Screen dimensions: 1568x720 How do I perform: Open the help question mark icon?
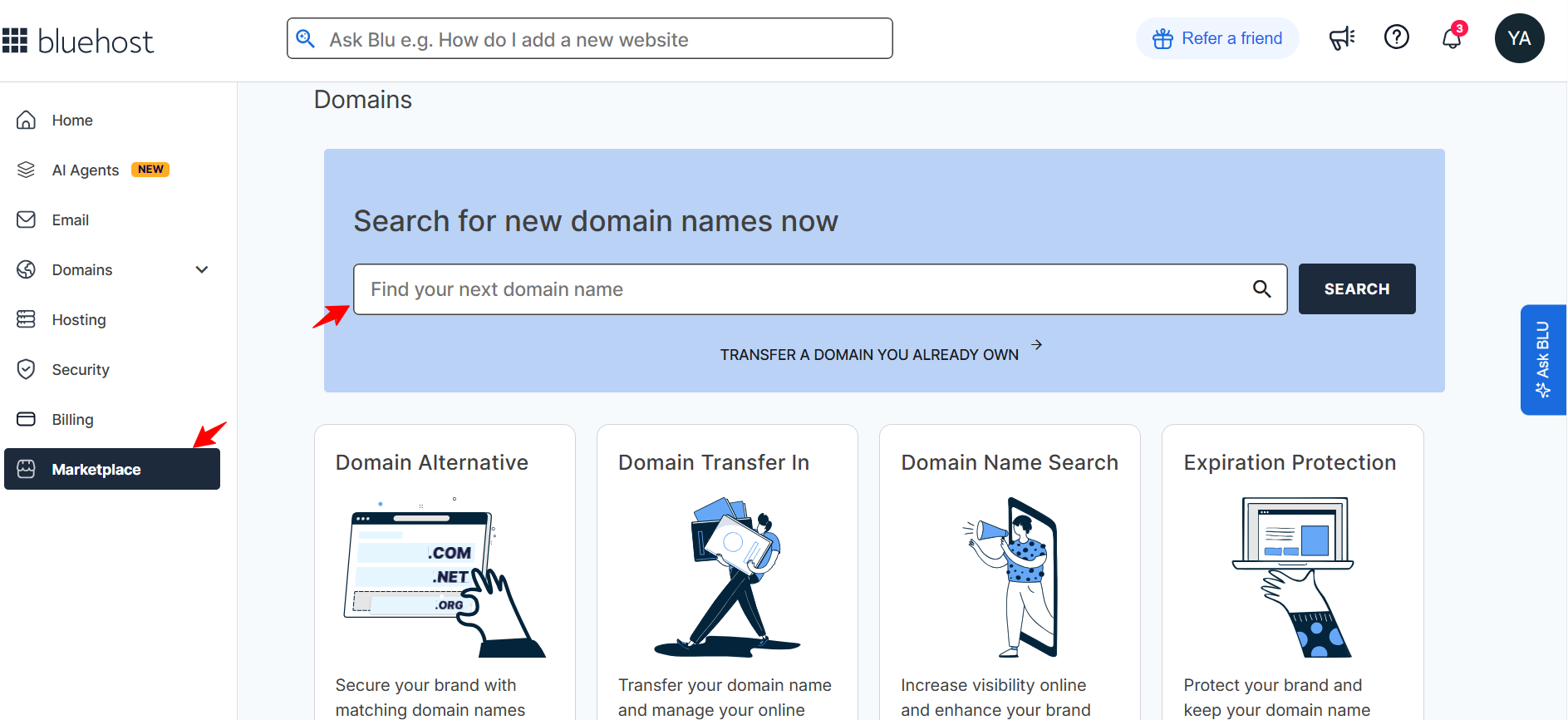coord(1397,37)
